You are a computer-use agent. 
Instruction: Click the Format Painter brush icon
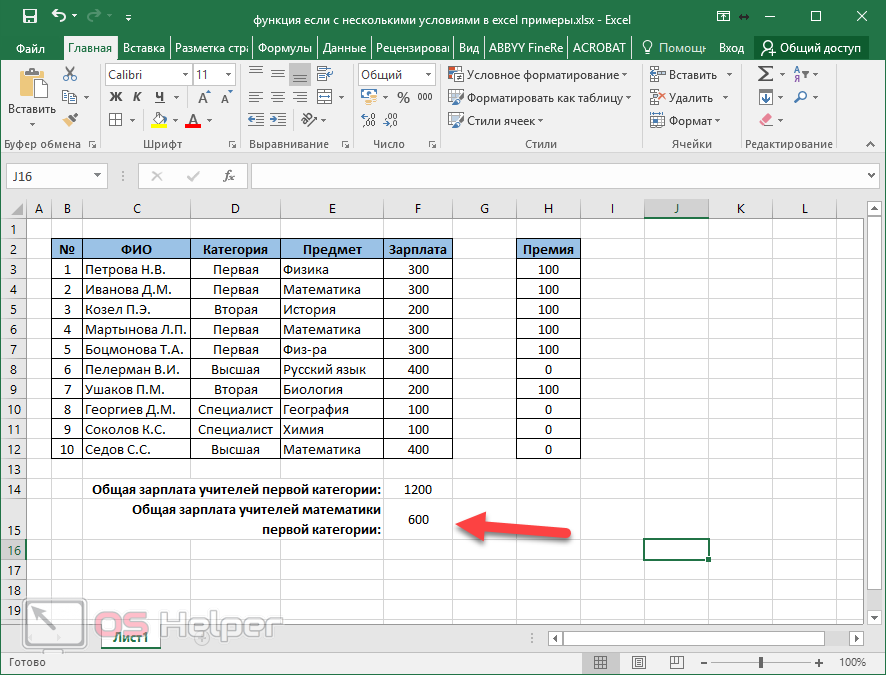70,120
